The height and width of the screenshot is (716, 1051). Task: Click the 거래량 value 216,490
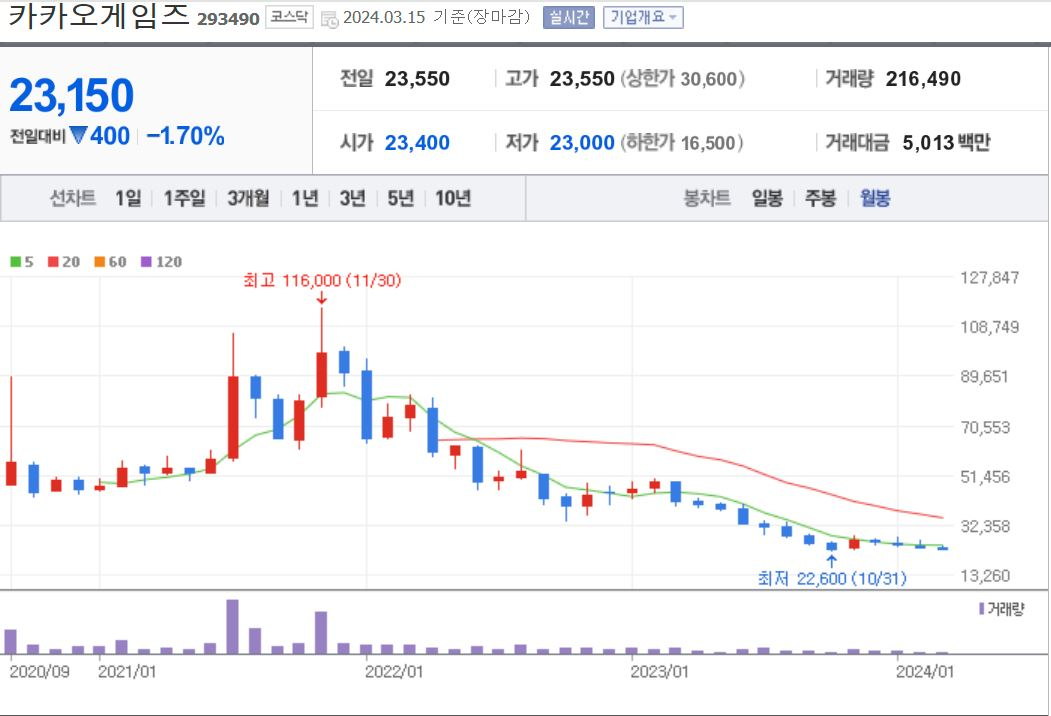[x=923, y=79]
